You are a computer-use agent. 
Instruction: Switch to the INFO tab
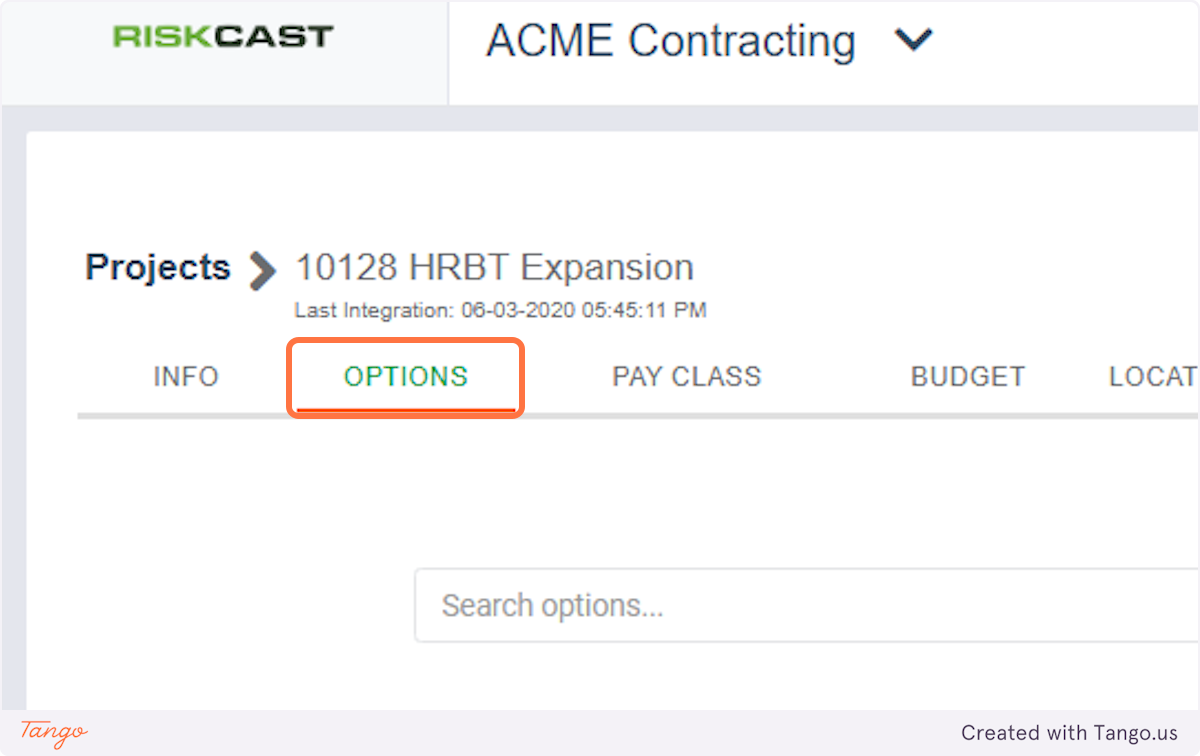point(186,377)
